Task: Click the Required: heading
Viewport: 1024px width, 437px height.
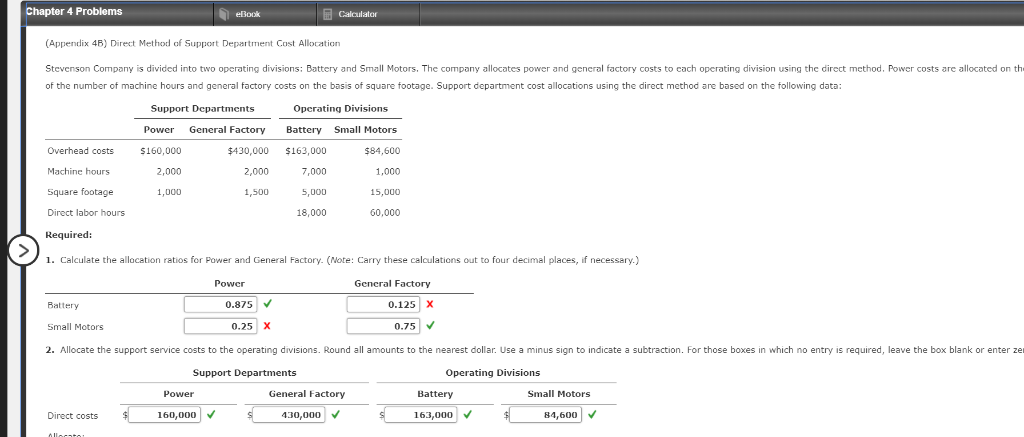Action: tap(69, 235)
